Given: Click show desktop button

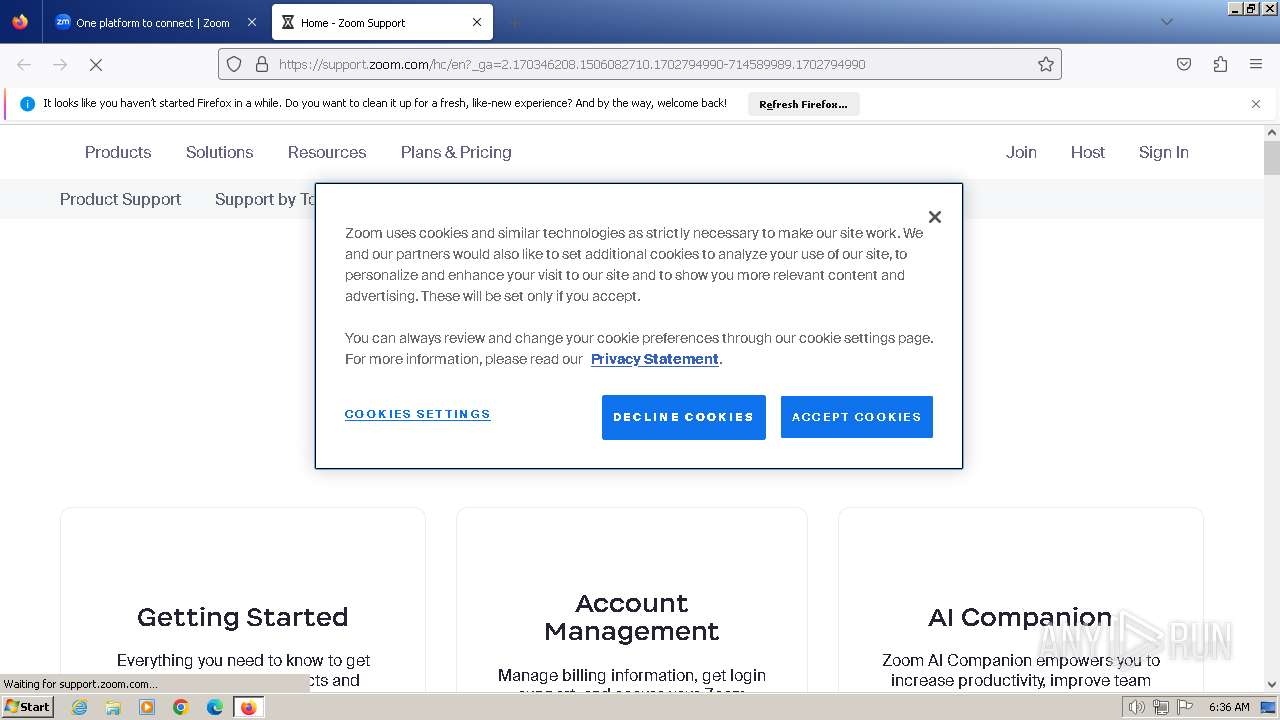Looking at the screenshot, I should point(1269,707).
